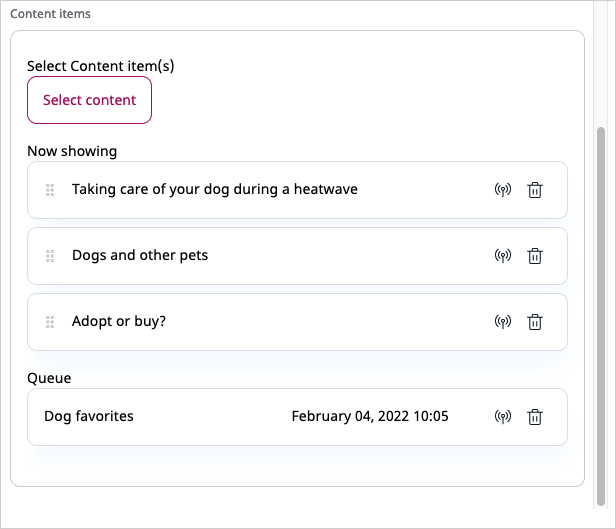
Task: Remove Dog favorites from the queue
Action: click(535, 417)
